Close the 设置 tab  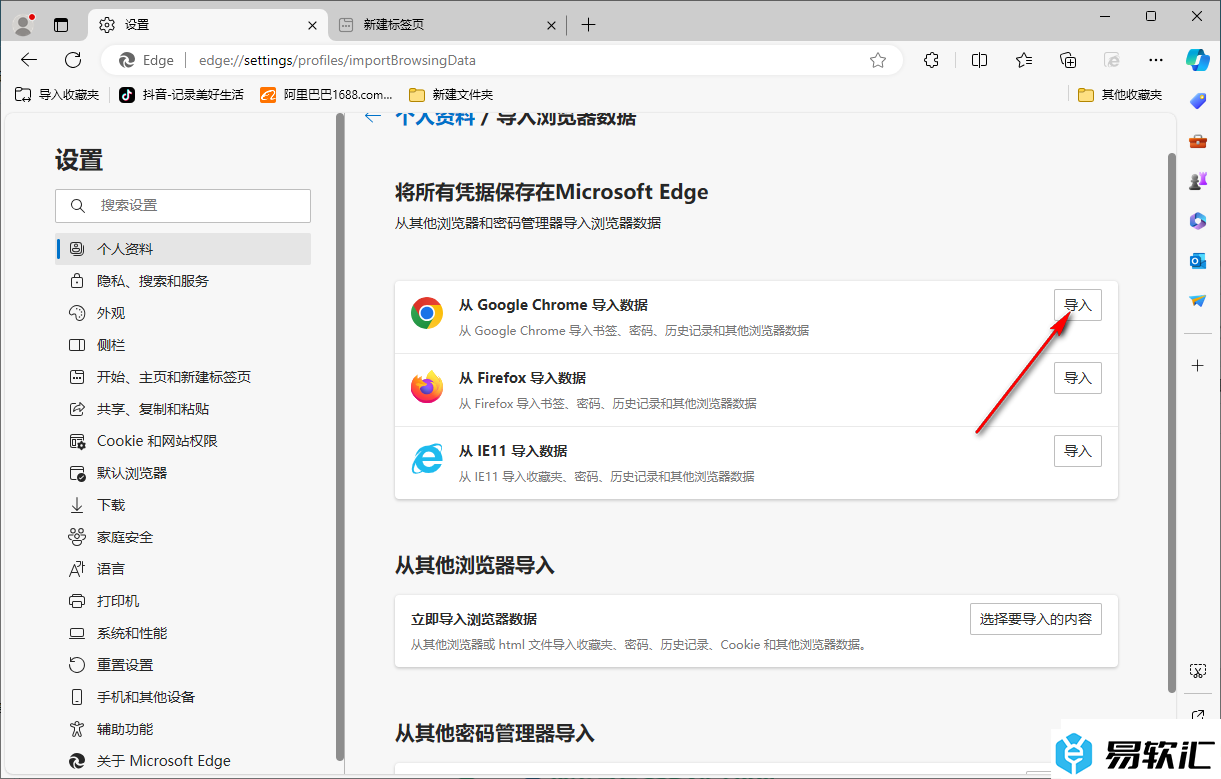click(313, 25)
